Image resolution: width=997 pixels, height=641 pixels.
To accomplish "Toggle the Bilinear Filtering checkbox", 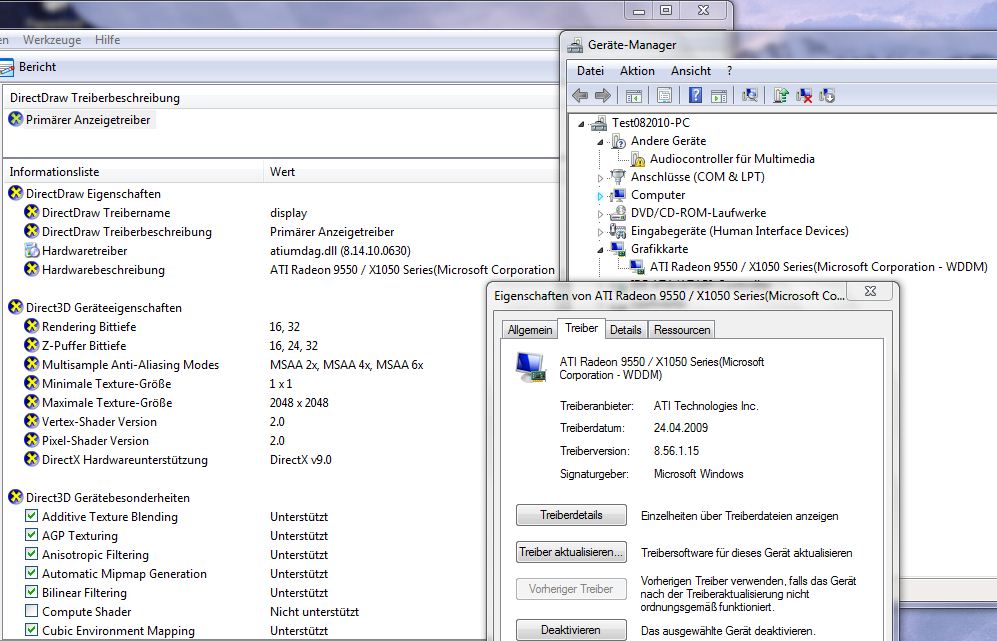I will coord(31,592).
